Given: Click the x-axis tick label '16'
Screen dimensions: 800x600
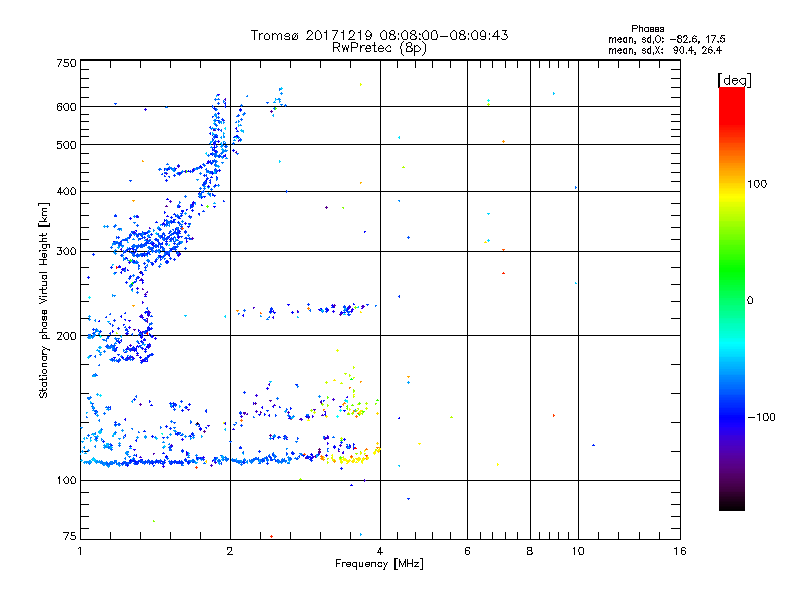Looking at the screenshot, I should click(680, 551).
